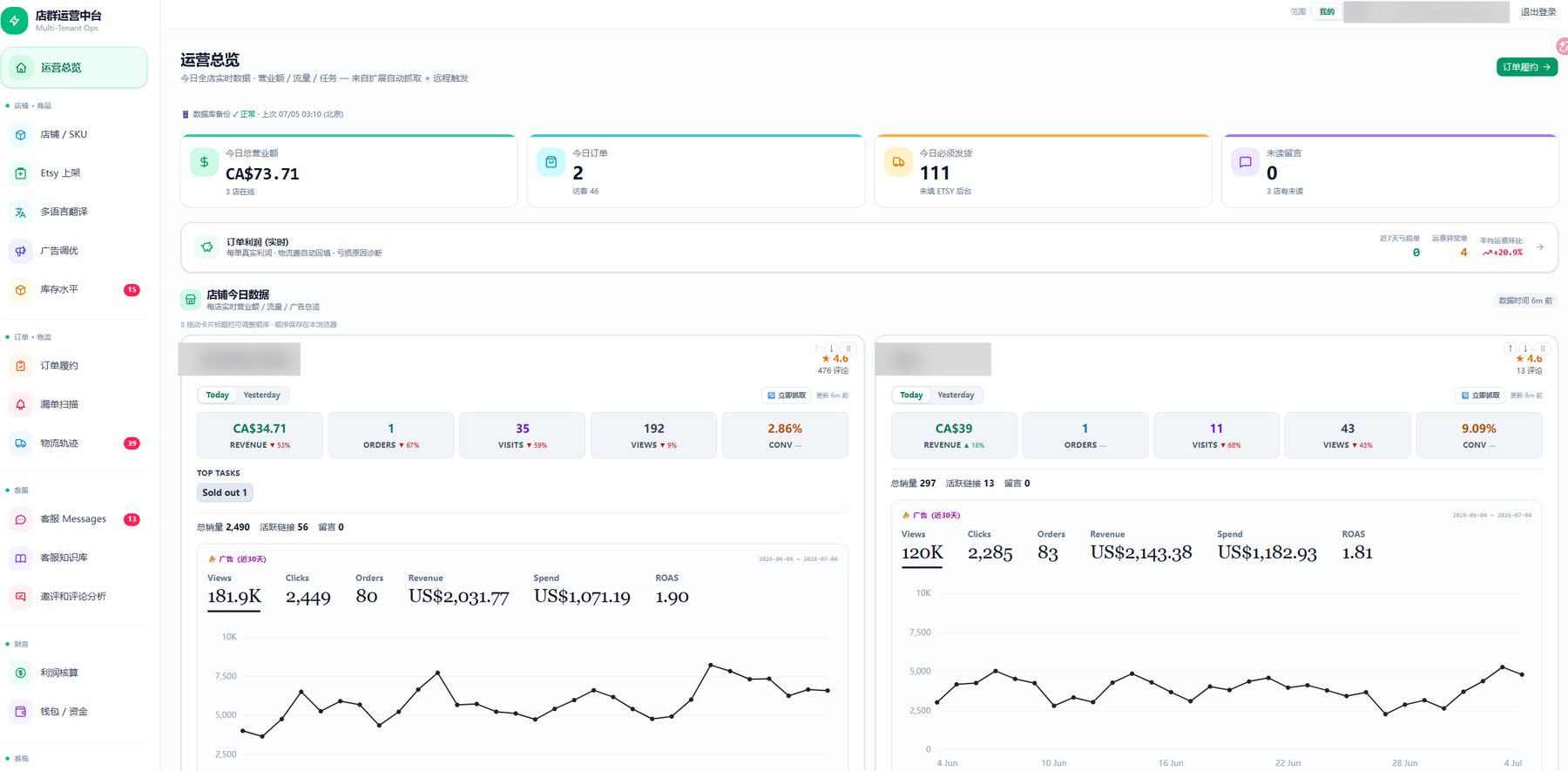Click the drag handle on 13 评论 card
Screen dimensions: 1568x771
click(x=1543, y=348)
